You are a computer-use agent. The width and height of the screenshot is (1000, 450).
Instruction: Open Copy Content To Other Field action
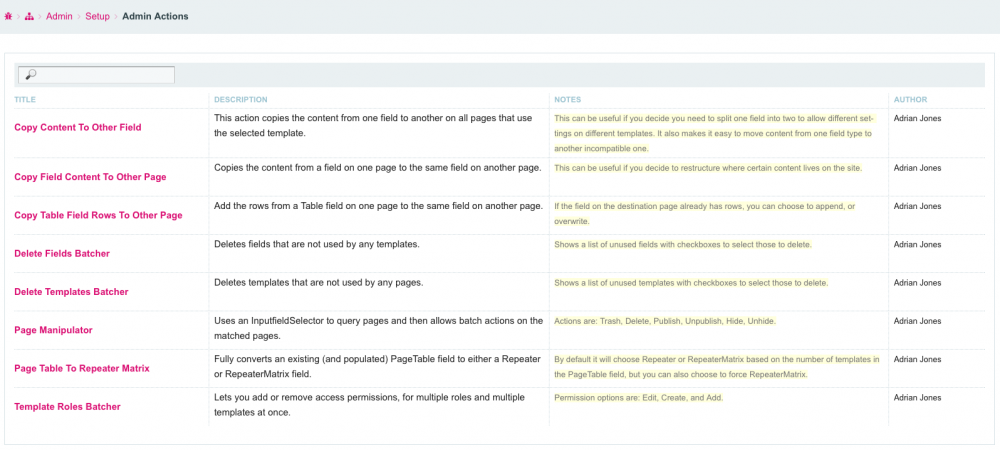click(78, 127)
